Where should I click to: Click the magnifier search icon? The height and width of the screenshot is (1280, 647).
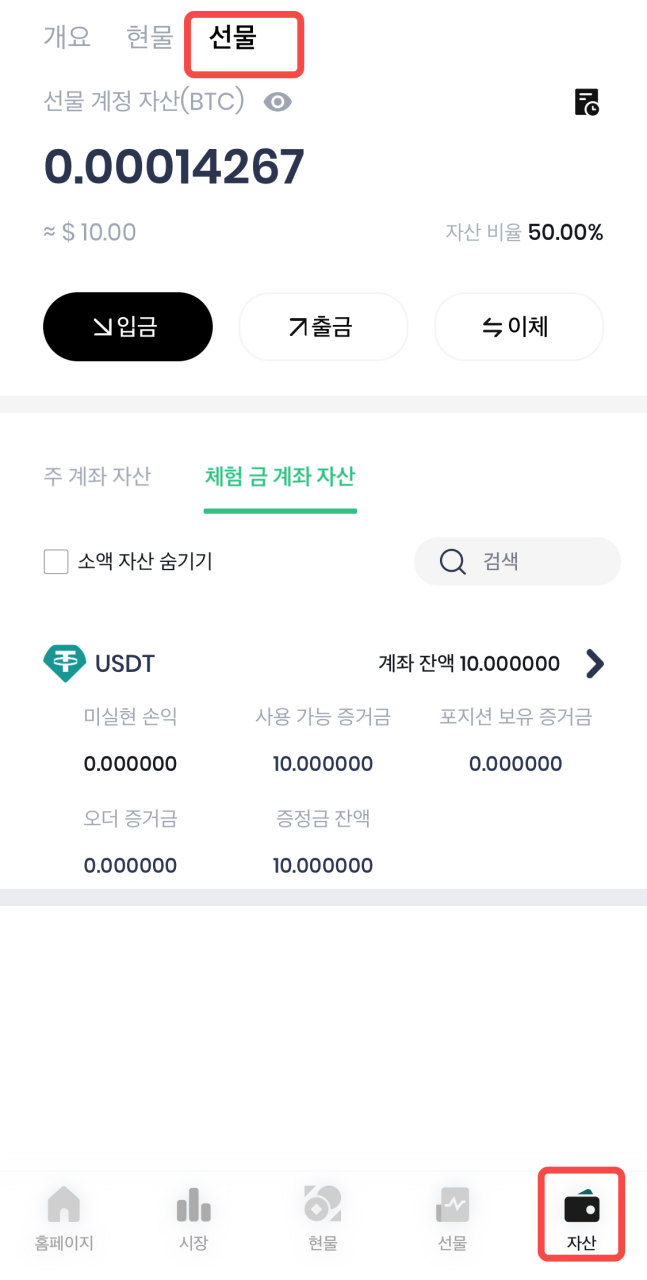click(x=453, y=562)
